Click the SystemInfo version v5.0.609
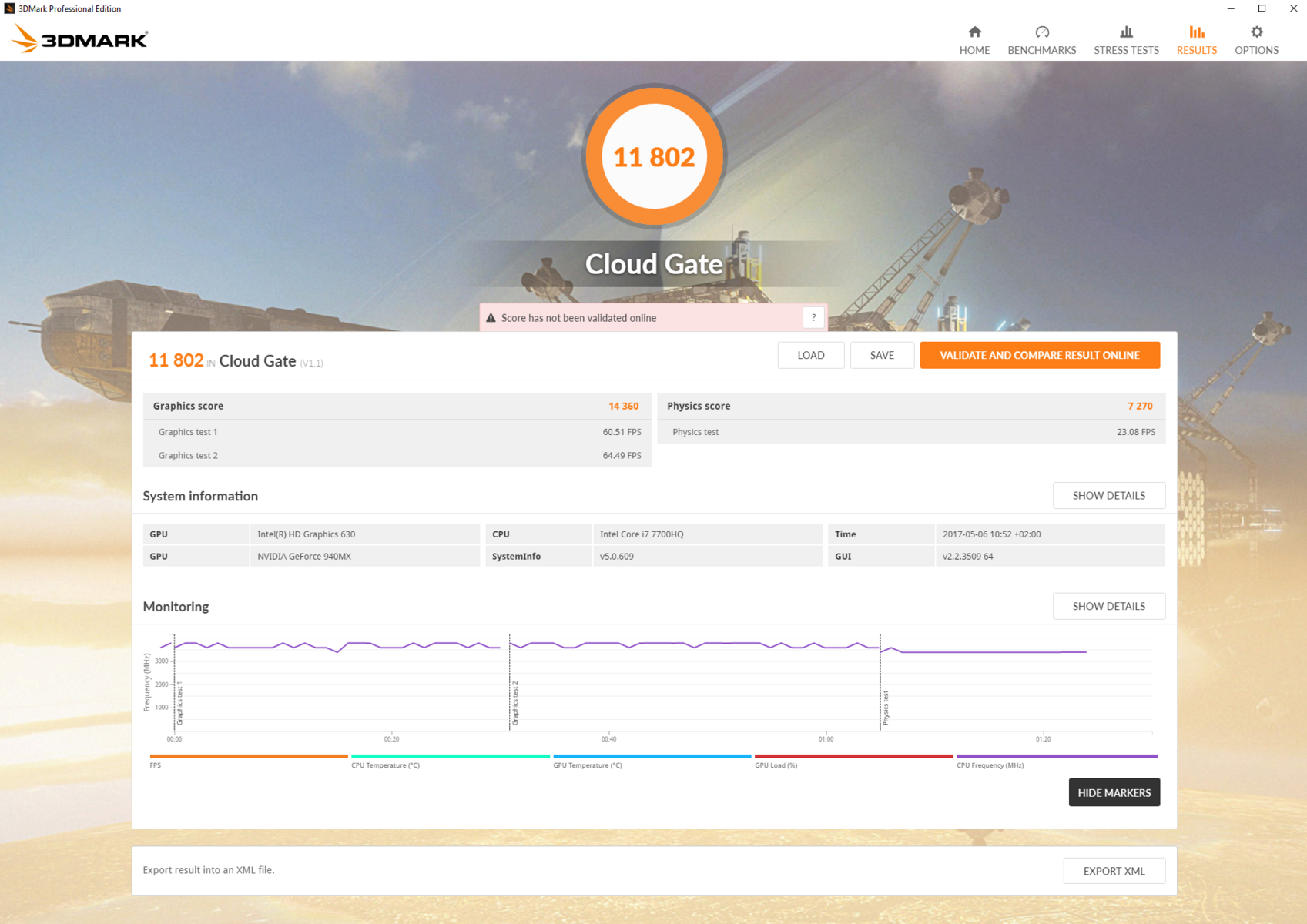1307x924 pixels. (x=617, y=556)
